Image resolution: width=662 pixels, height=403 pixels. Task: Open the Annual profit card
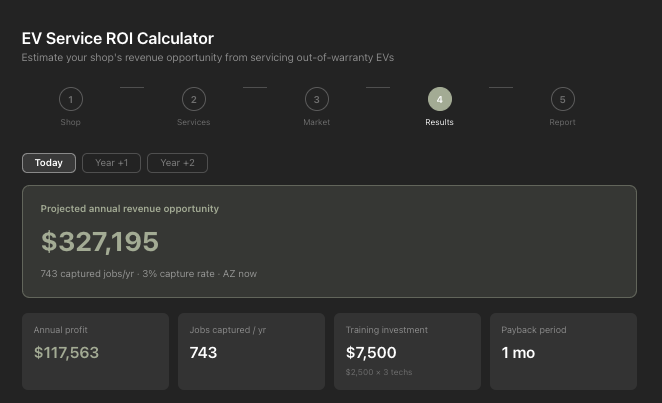pyautogui.click(x=95, y=351)
